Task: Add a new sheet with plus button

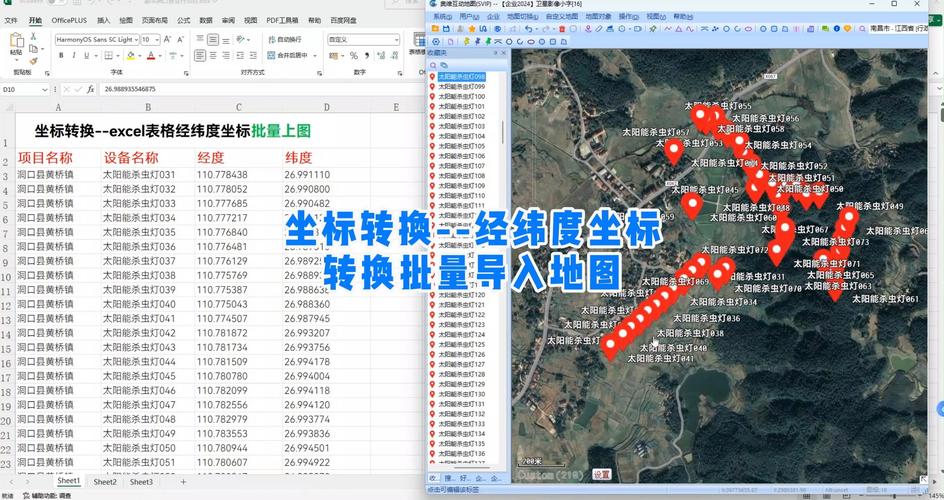Action: (183, 482)
